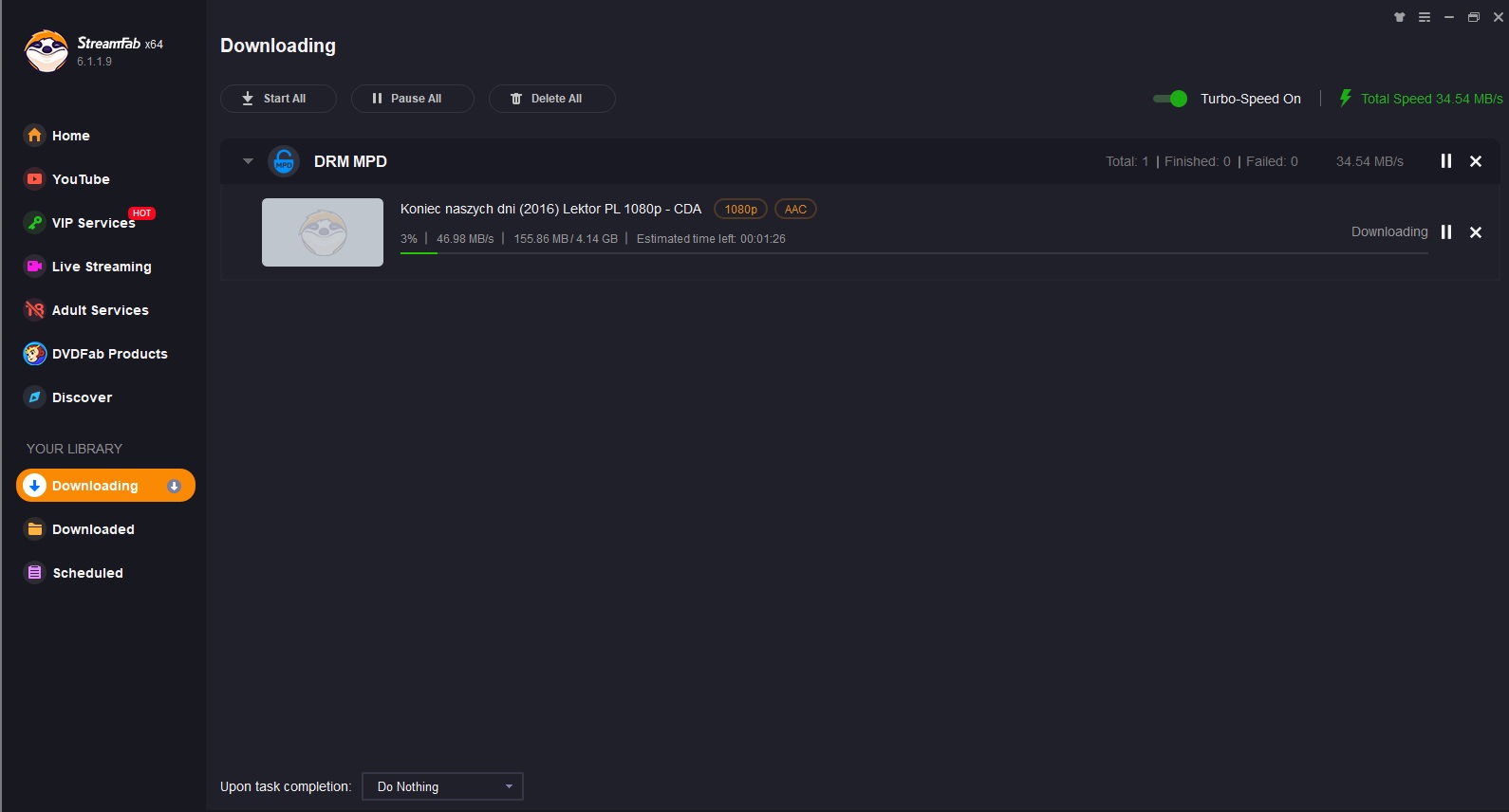Screen dimensions: 1509x812
Task: Click the 46.98 MB/s speed text
Action: (465, 239)
